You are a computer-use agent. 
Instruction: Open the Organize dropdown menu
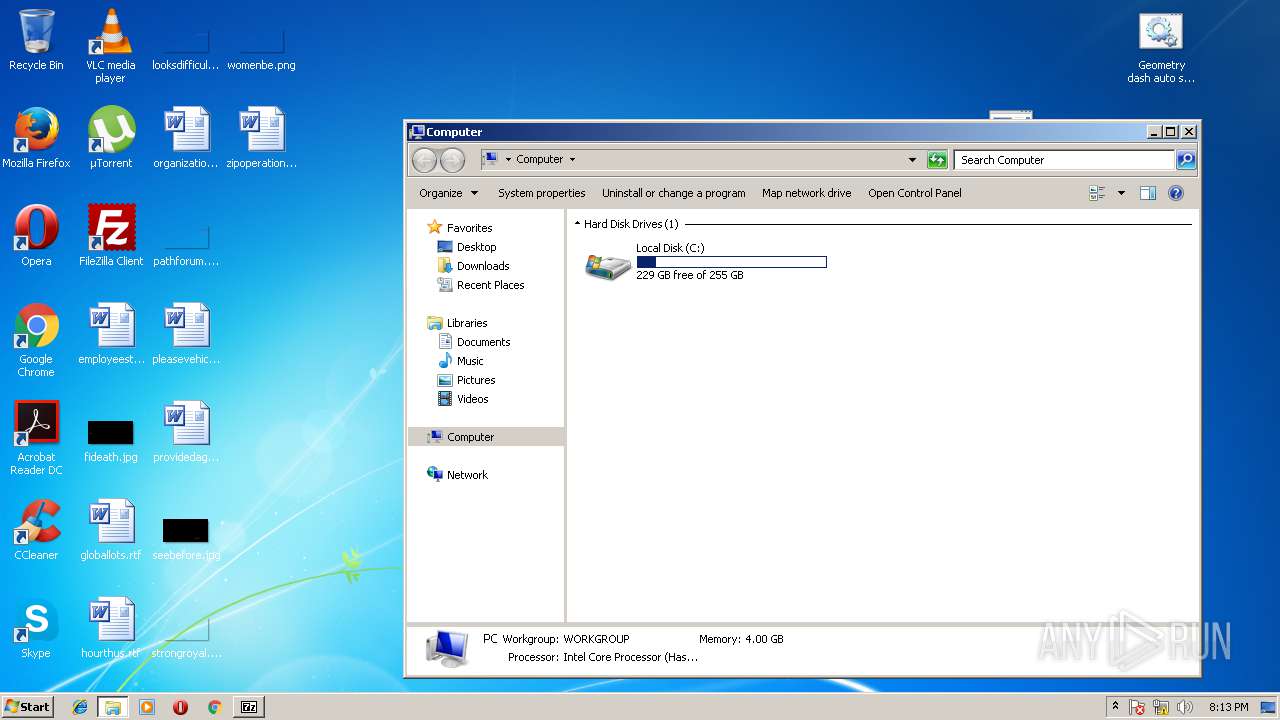tap(448, 193)
